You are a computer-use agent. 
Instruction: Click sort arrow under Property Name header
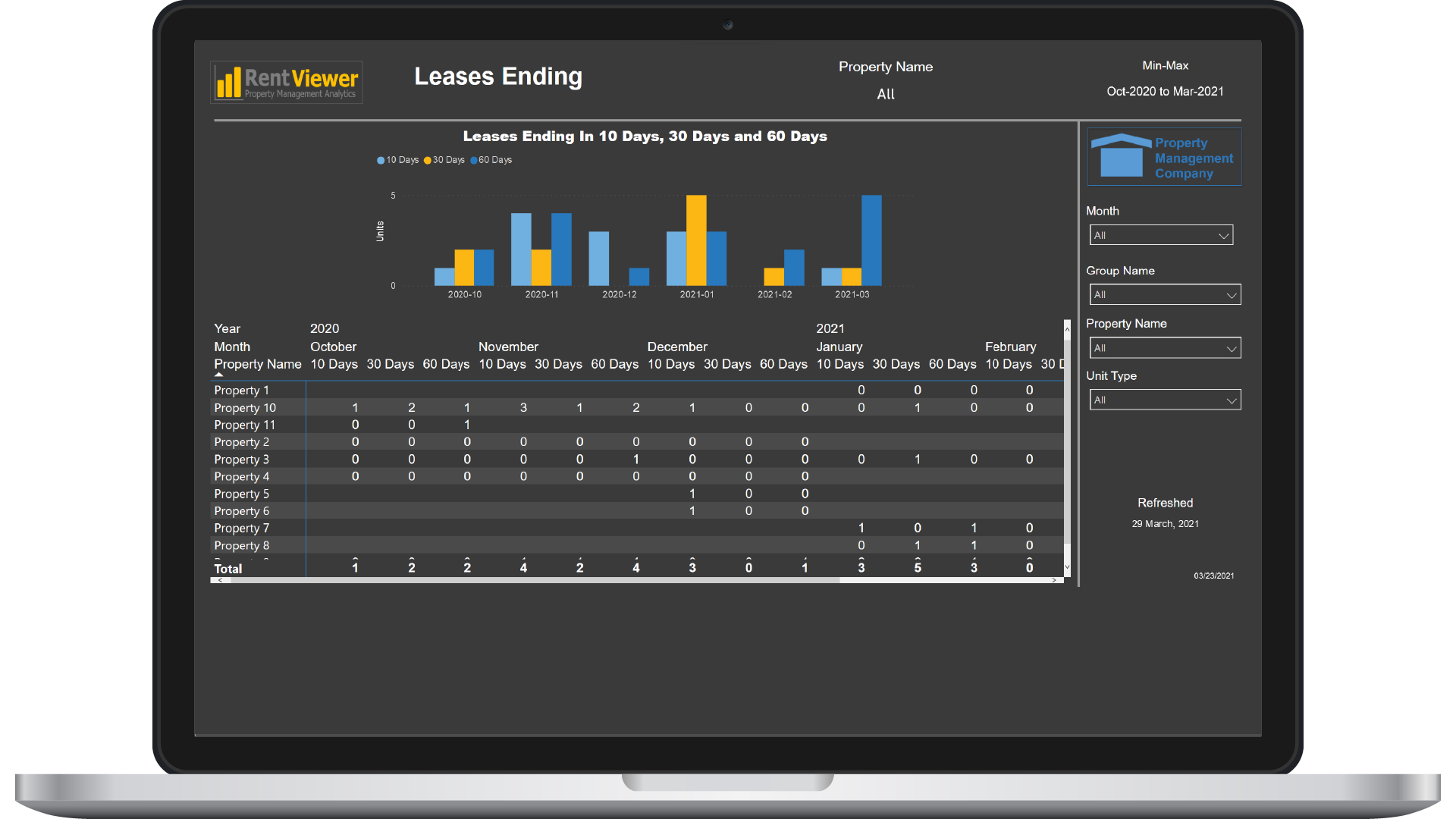(x=219, y=375)
